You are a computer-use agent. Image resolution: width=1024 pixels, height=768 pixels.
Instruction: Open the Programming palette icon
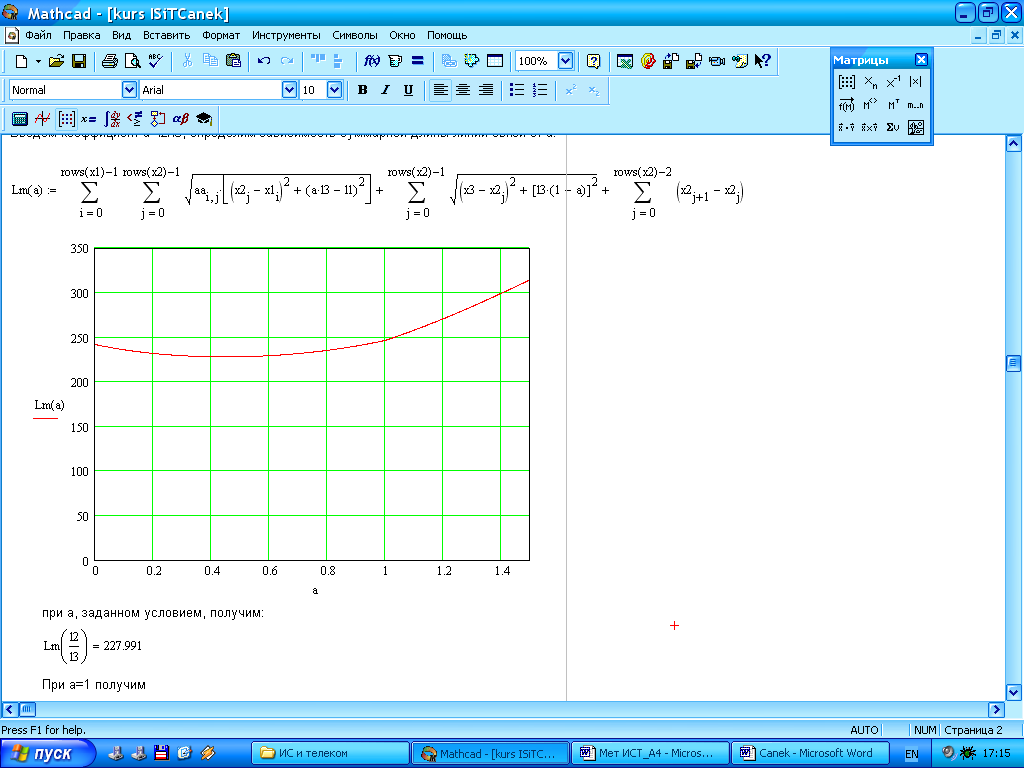[157, 119]
